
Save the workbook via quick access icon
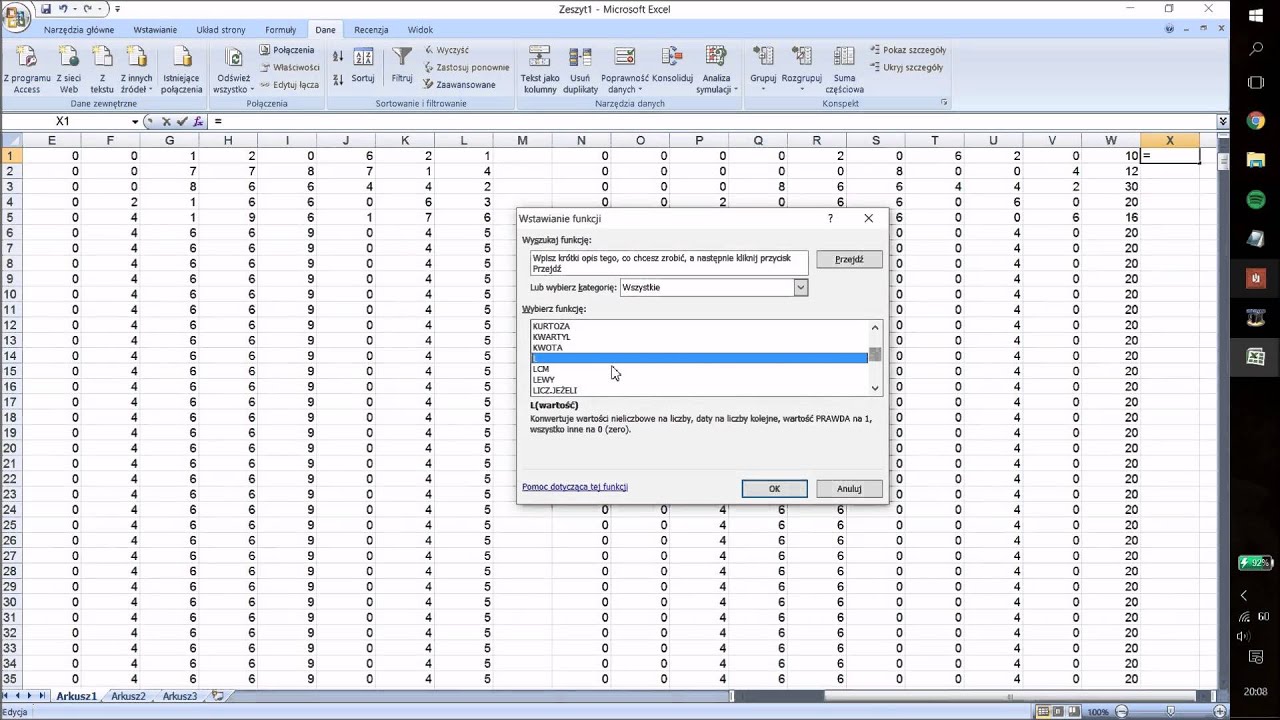coord(46,9)
